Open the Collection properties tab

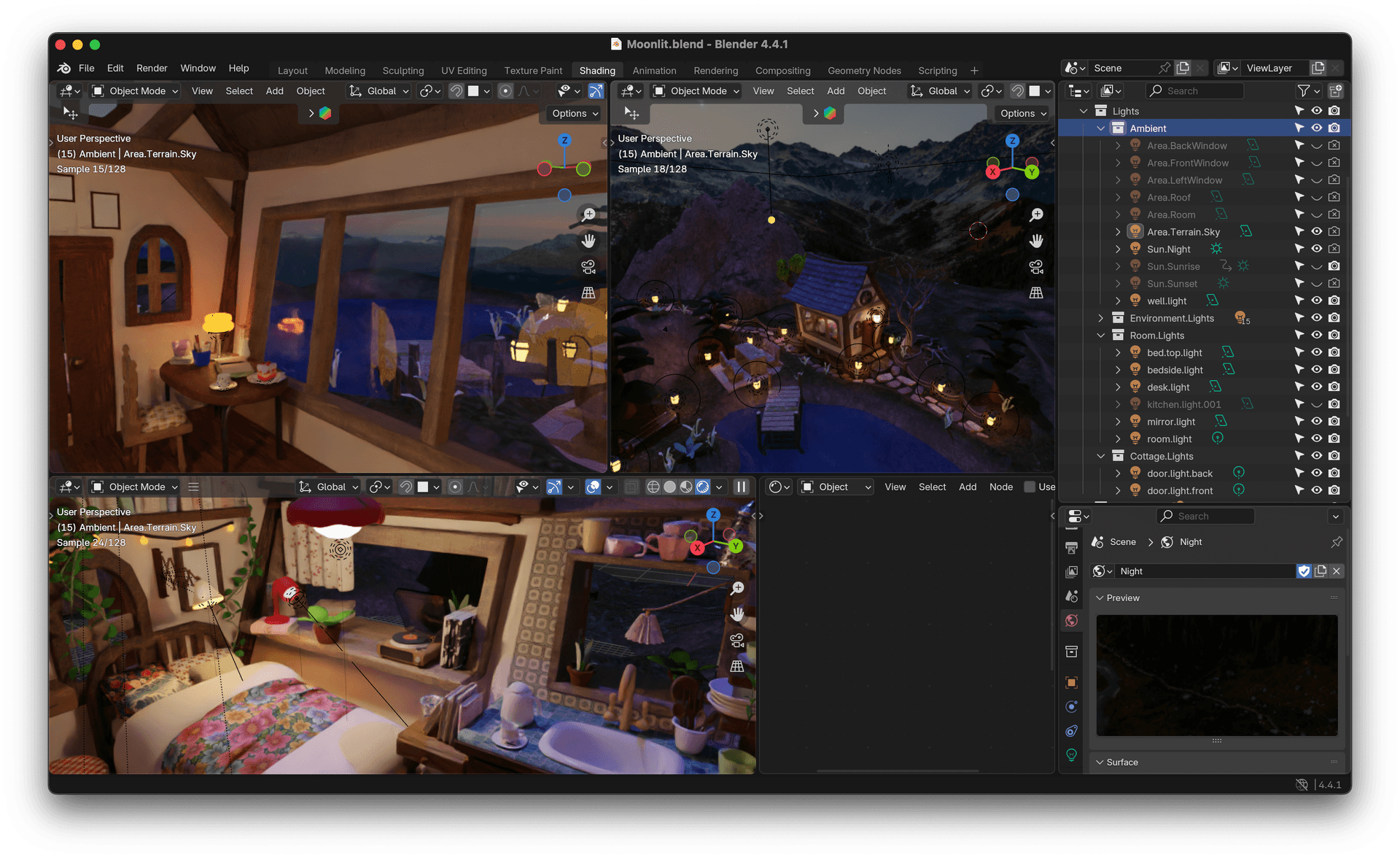pos(1071,652)
